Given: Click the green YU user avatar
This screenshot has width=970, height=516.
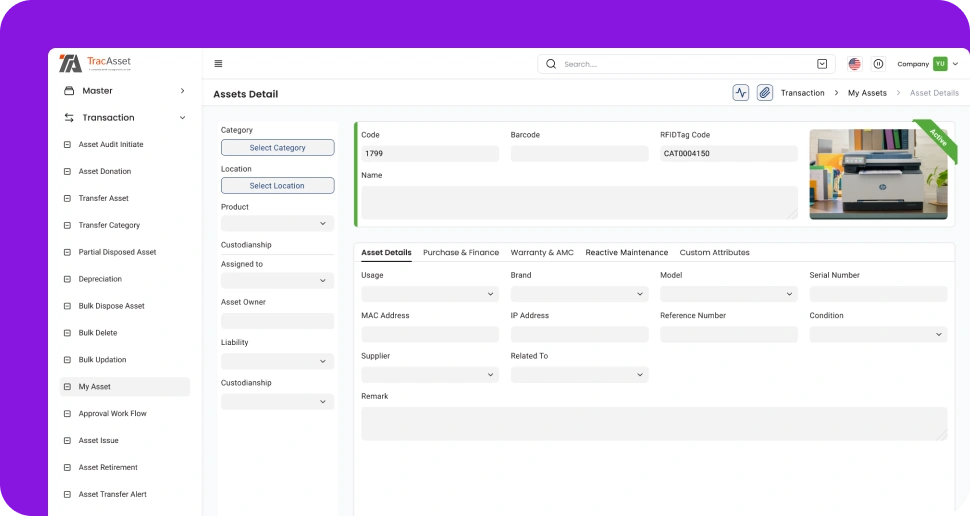Looking at the screenshot, I should pos(940,64).
